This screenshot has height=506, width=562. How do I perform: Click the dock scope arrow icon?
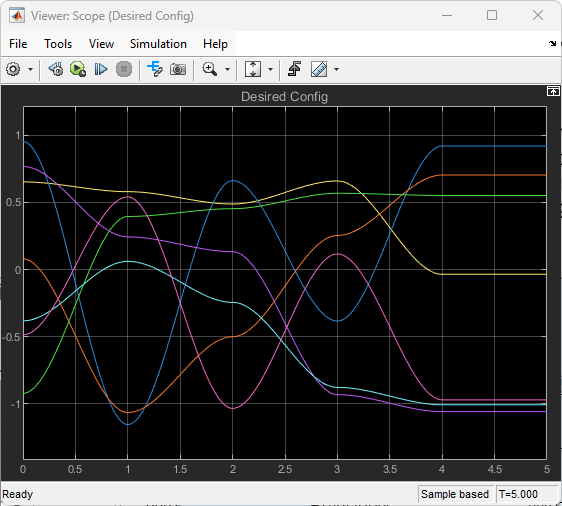(x=552, y=43)
